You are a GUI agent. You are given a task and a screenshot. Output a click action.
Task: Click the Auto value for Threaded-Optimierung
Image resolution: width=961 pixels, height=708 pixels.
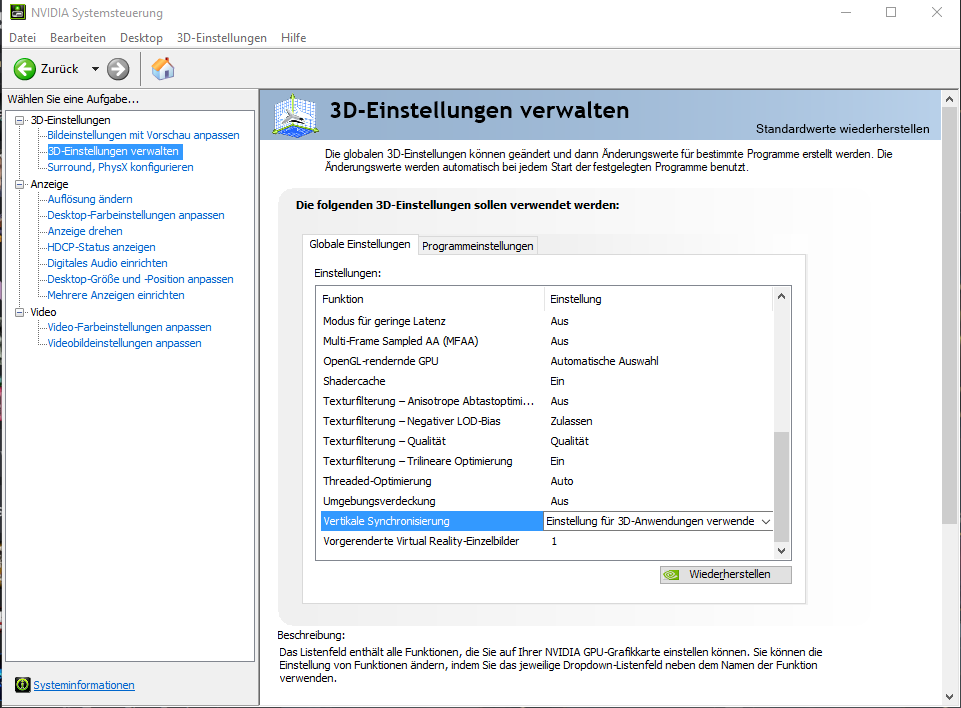[x=562, y=481]
